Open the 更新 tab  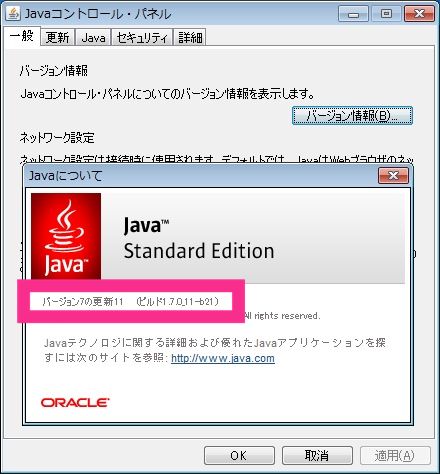[x=58, y=37]
